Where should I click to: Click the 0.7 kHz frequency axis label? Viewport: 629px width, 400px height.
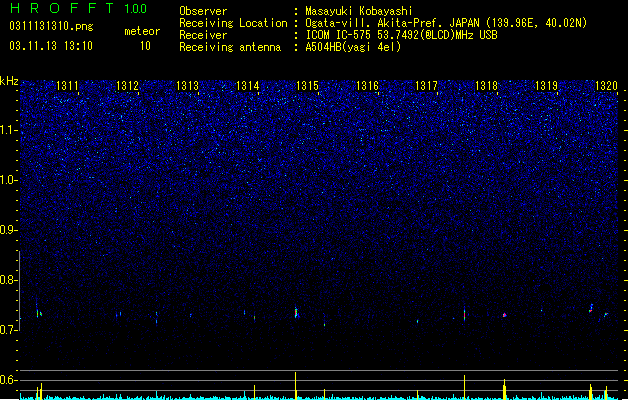(9, 330)
